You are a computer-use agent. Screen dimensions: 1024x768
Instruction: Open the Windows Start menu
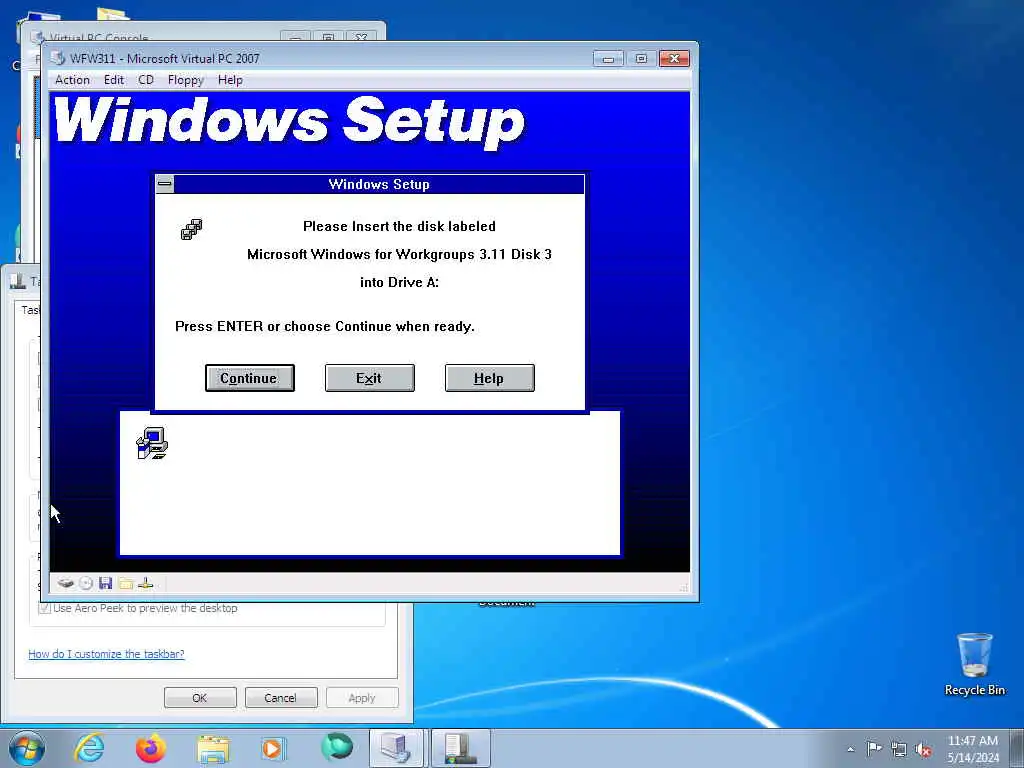coord(27,748)
